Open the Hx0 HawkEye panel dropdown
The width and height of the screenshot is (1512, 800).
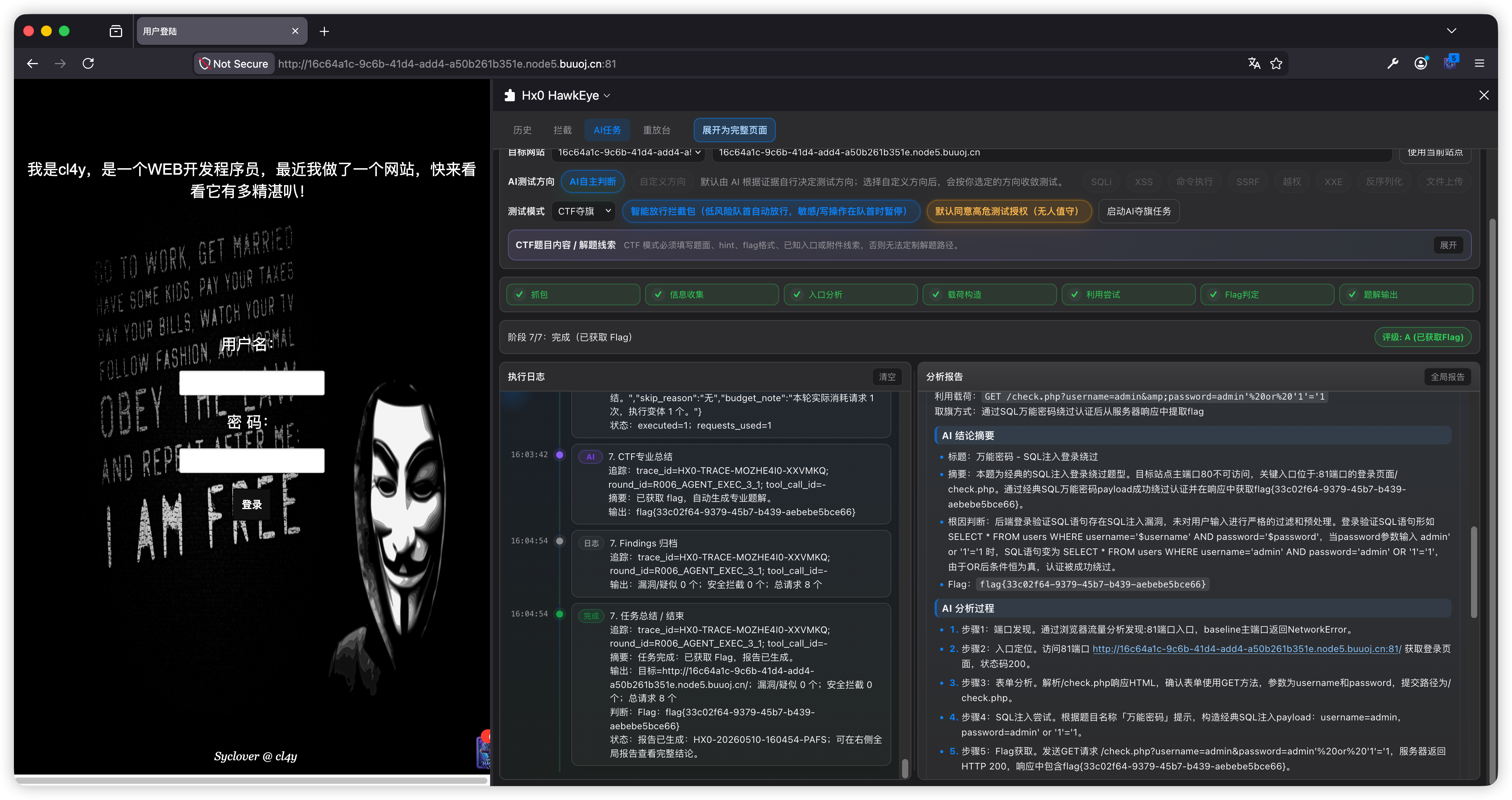(607, 96)
